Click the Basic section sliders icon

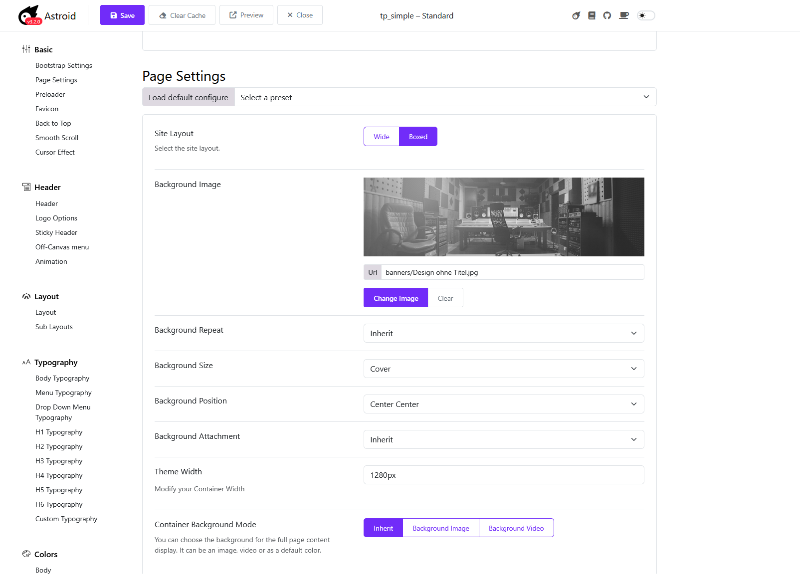click(x=26, y=49)
